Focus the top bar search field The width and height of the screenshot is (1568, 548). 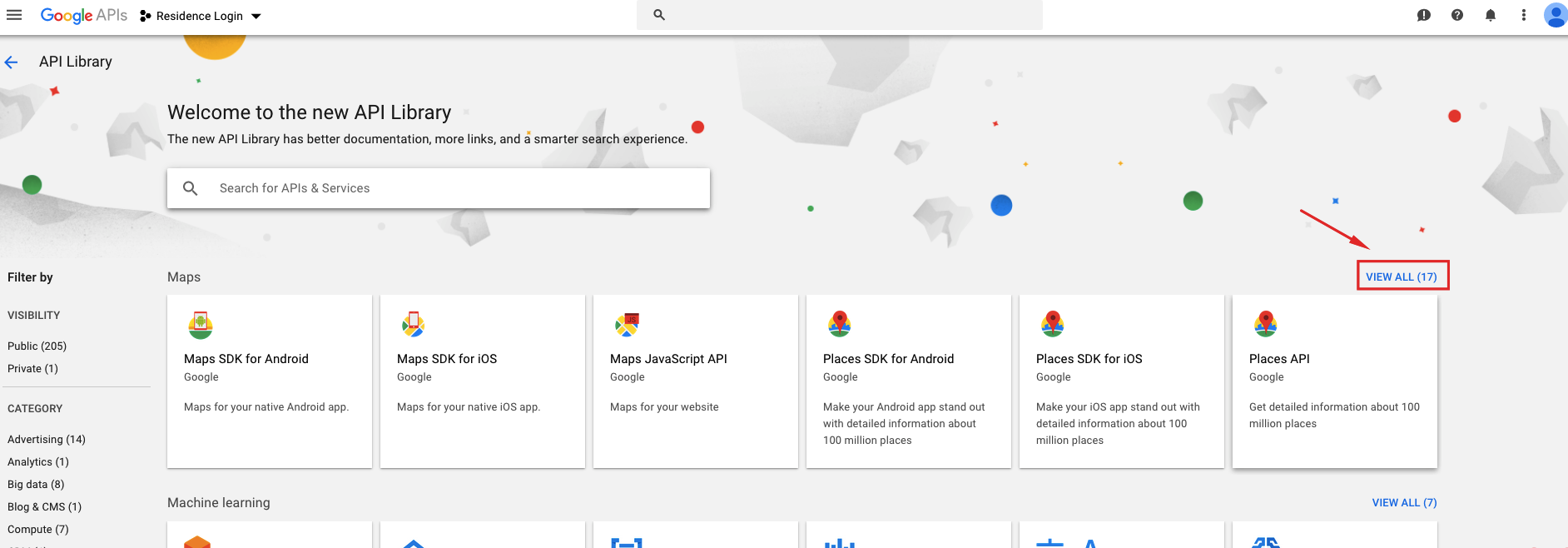(x=840, y=15)
